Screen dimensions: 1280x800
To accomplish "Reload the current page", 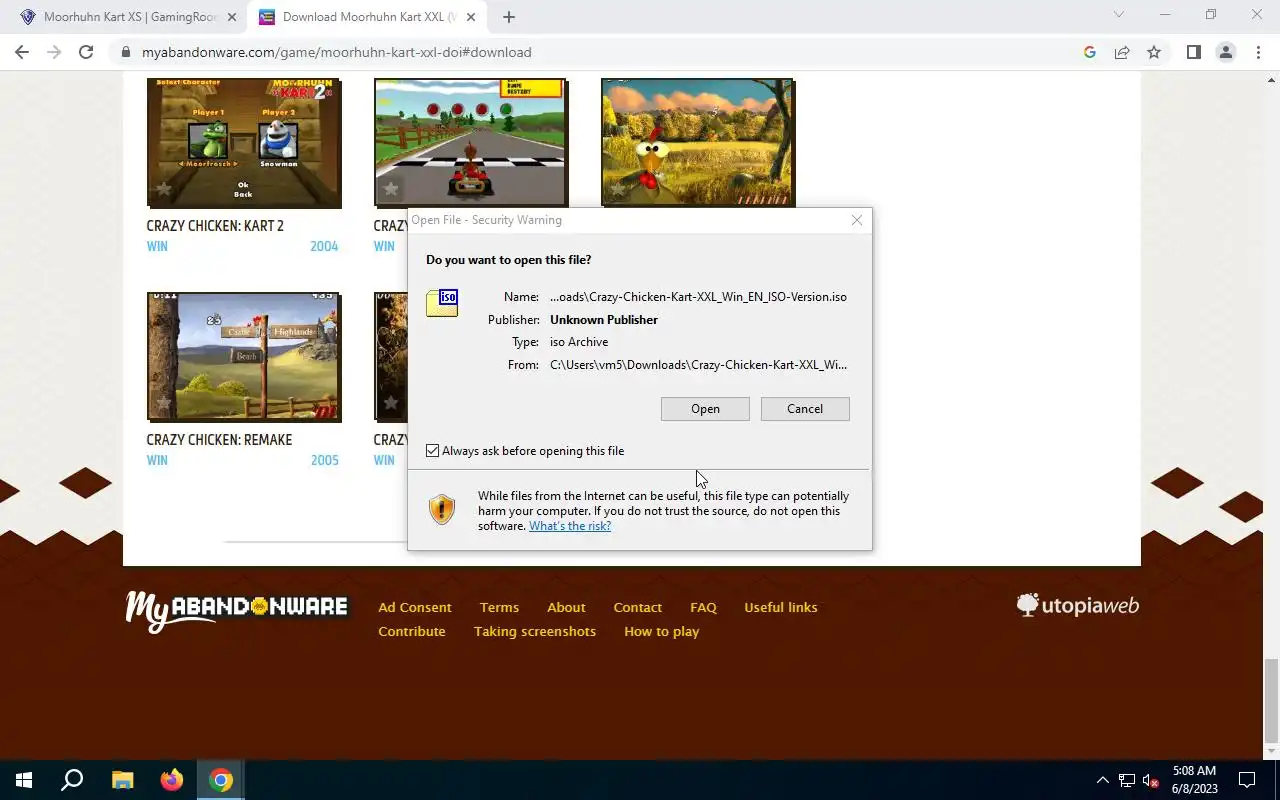I will 86,52.
